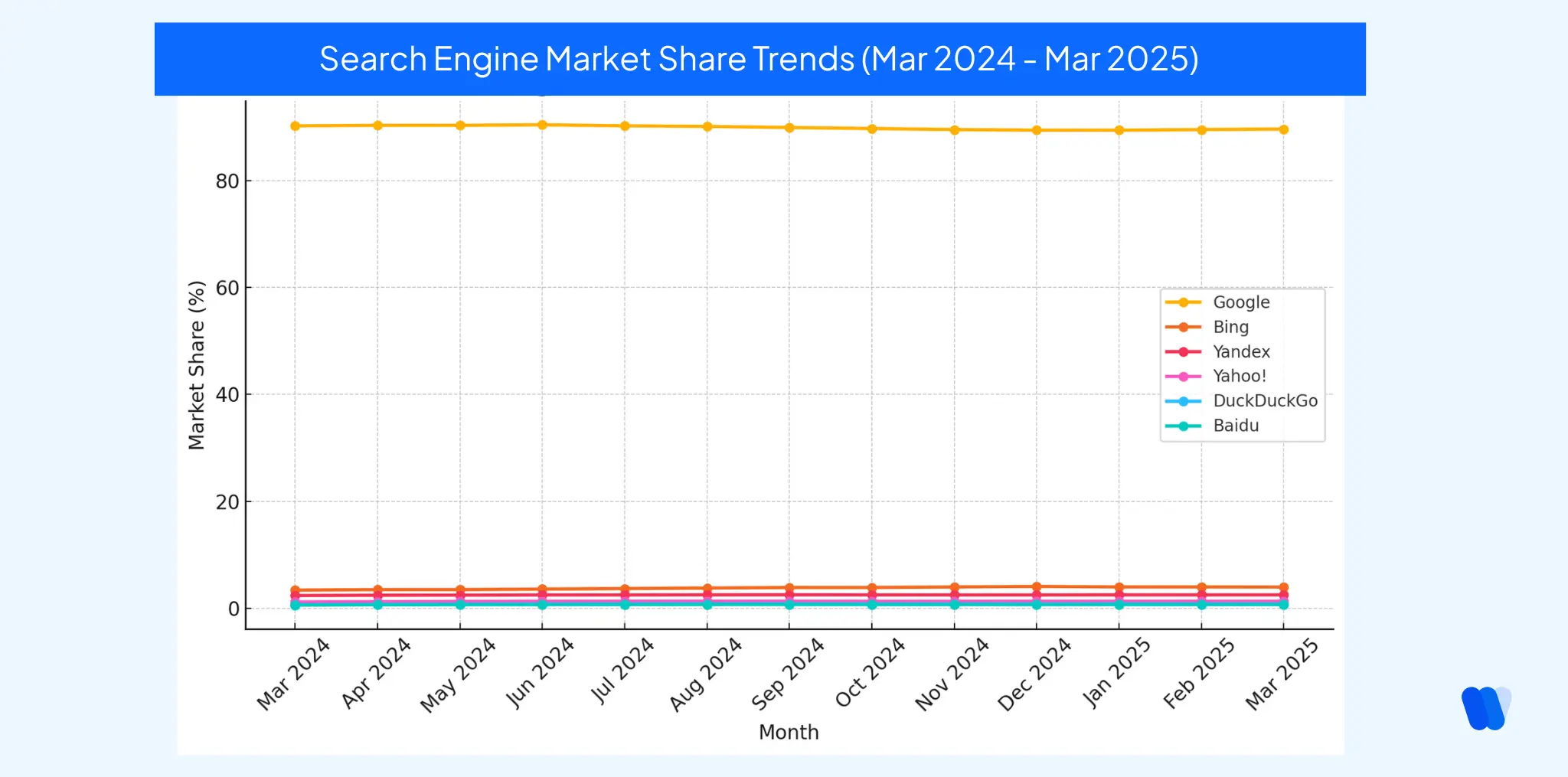Image resolution: width=1568 pixels, height=777 pixels.
Task: Click the Google data point at Mar 2025
Action: [x=1283, y=130]
